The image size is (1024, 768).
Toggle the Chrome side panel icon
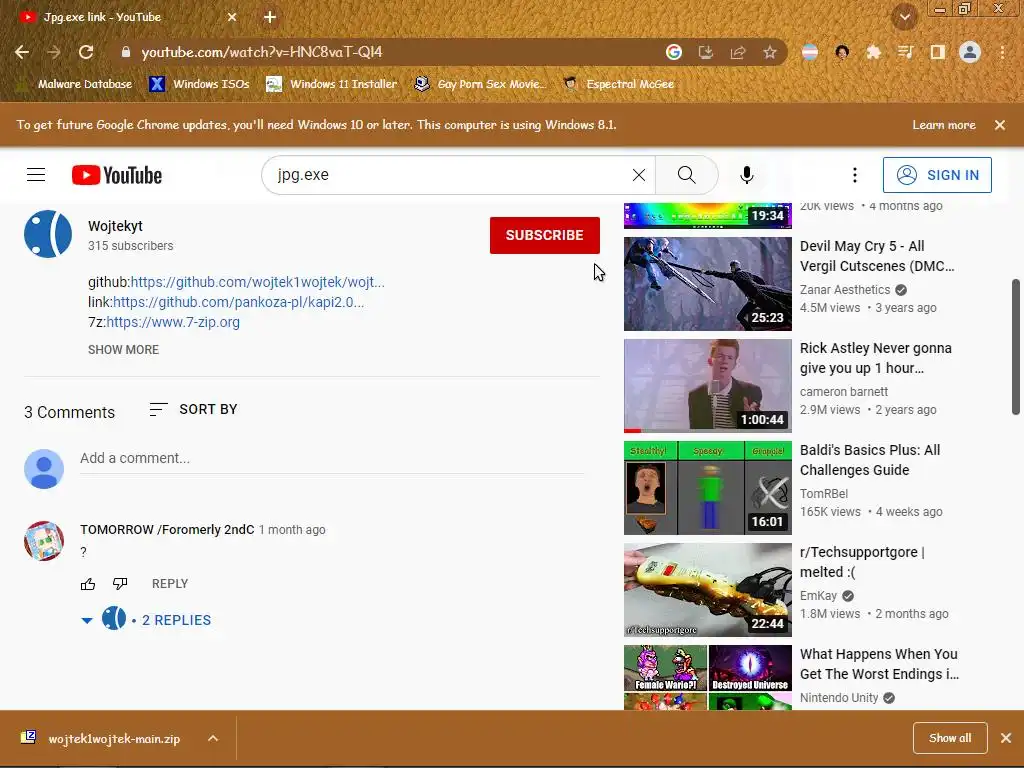coord(938,52)
